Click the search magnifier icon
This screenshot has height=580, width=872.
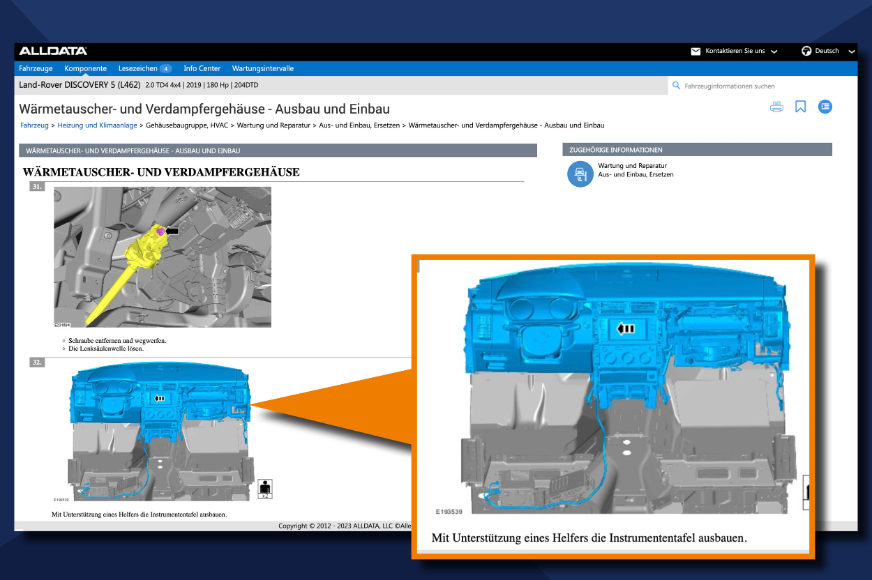676,86
